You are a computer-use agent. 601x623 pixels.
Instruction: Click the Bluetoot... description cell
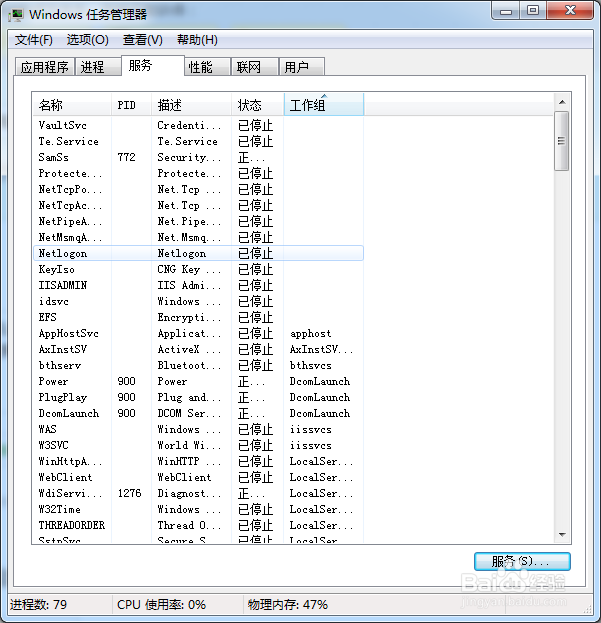(189, 365)
